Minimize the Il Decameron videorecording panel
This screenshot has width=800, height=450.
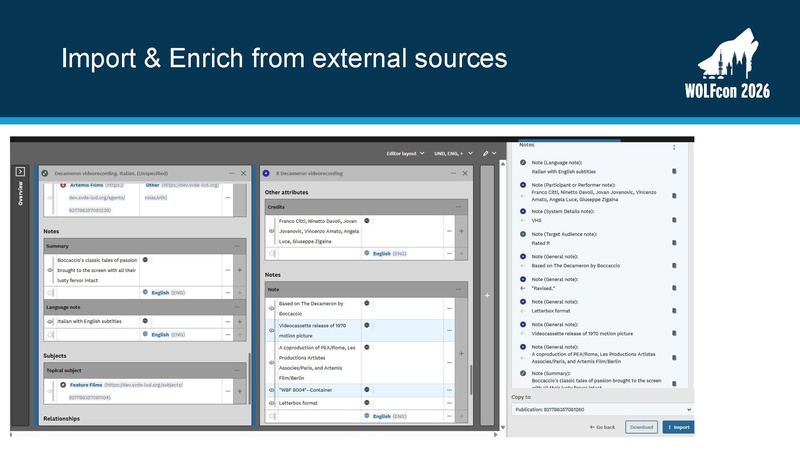tap(453, 173)
